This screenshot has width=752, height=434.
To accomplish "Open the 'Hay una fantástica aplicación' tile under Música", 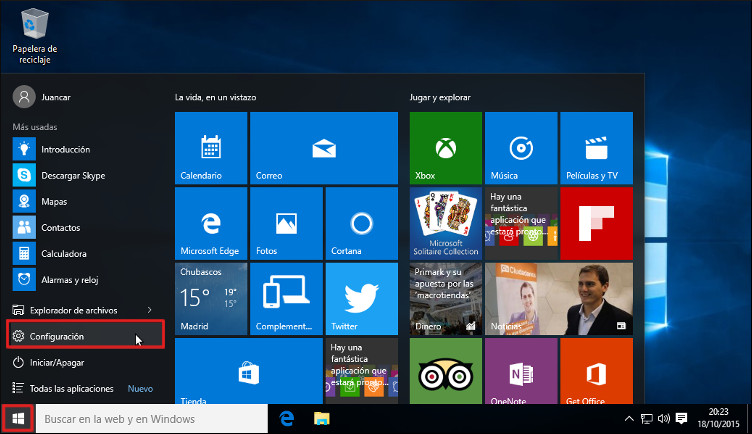I will pyautogui.click(x=521, y=223).
